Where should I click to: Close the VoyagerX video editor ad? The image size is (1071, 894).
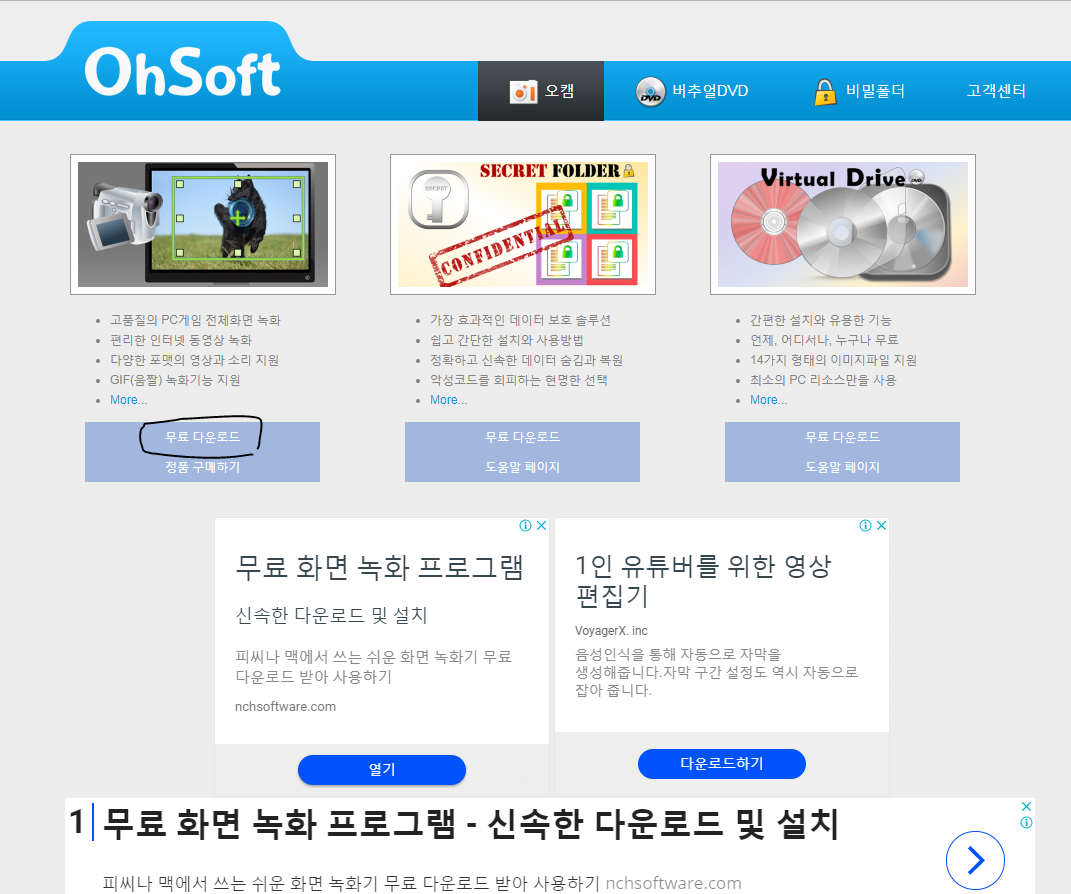click(x=882, y=525)
